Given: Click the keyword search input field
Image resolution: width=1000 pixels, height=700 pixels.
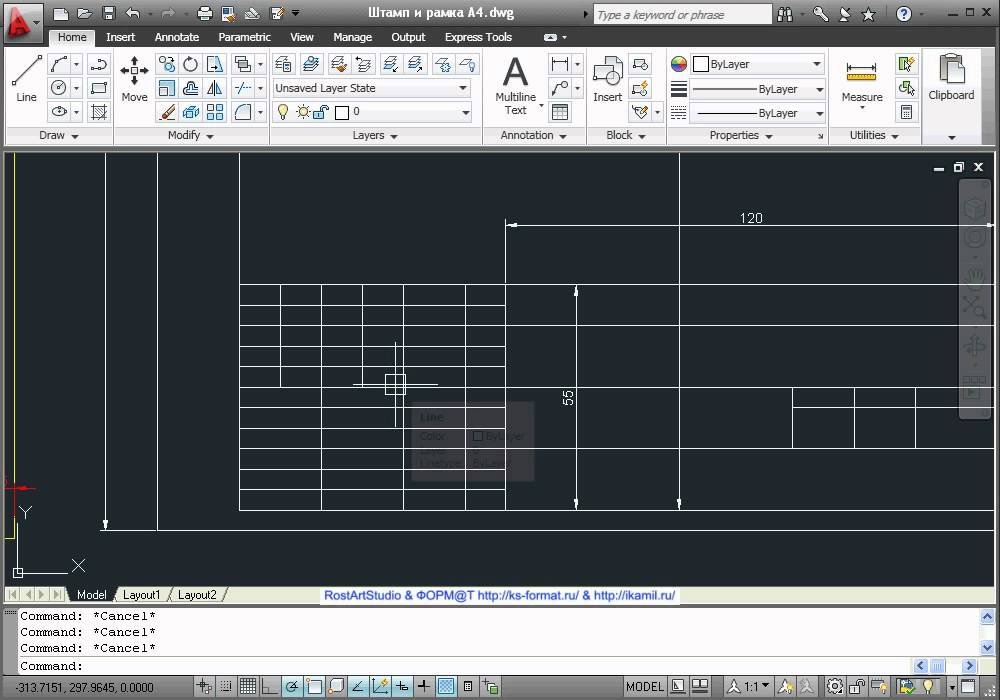Looking at the screenshot, I should [x=682, y=15].
